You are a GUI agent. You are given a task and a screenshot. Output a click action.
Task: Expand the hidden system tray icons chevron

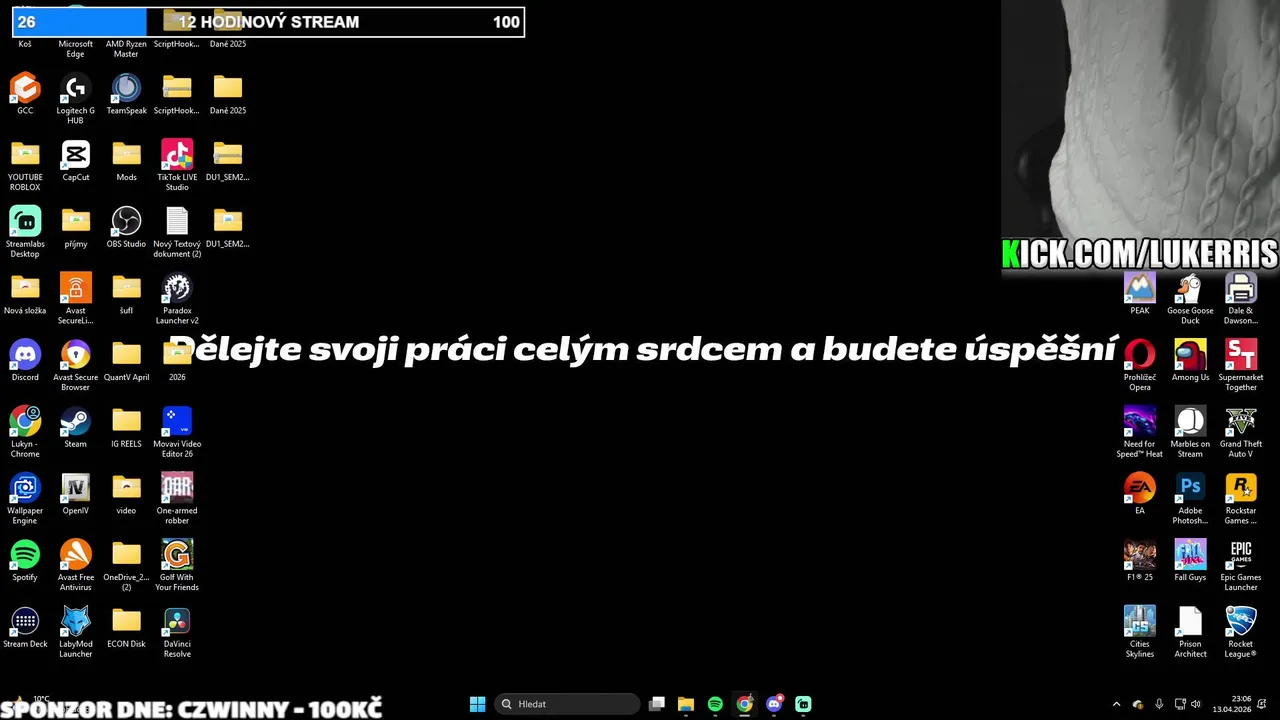[x=1117, y=704]
